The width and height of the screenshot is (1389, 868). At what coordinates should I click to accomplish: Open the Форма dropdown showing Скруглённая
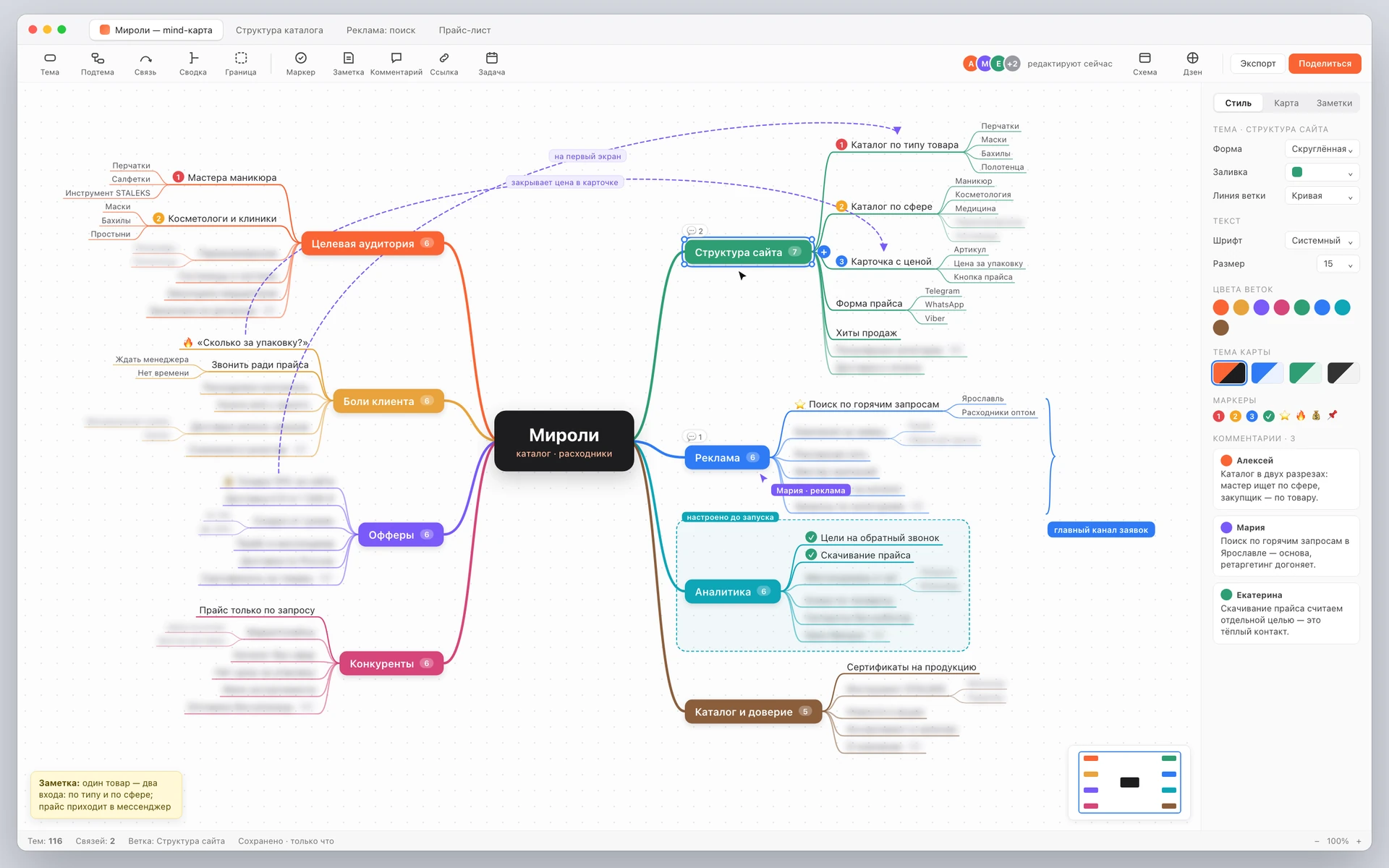(1322, 149)
